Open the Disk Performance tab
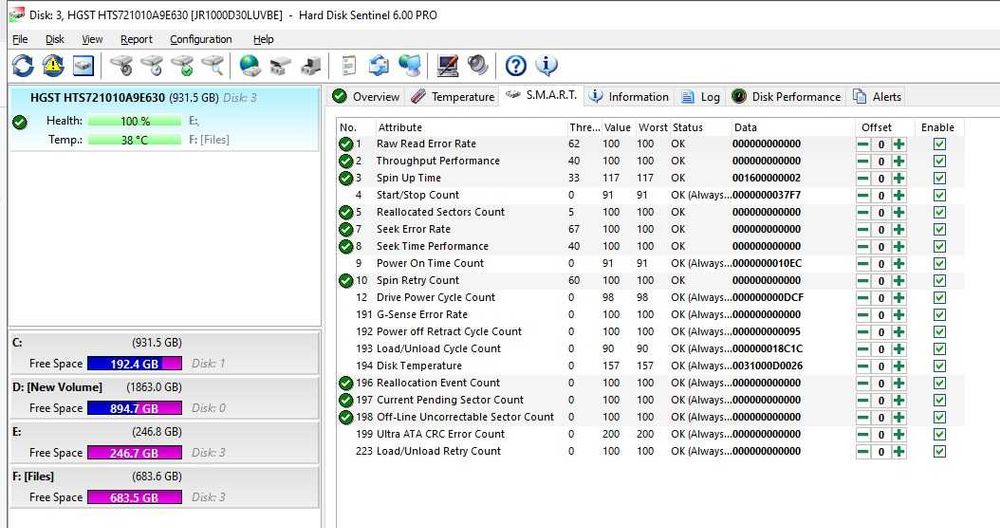The height and width of the screenshot is (528, 1000). [x=786, y=96]
